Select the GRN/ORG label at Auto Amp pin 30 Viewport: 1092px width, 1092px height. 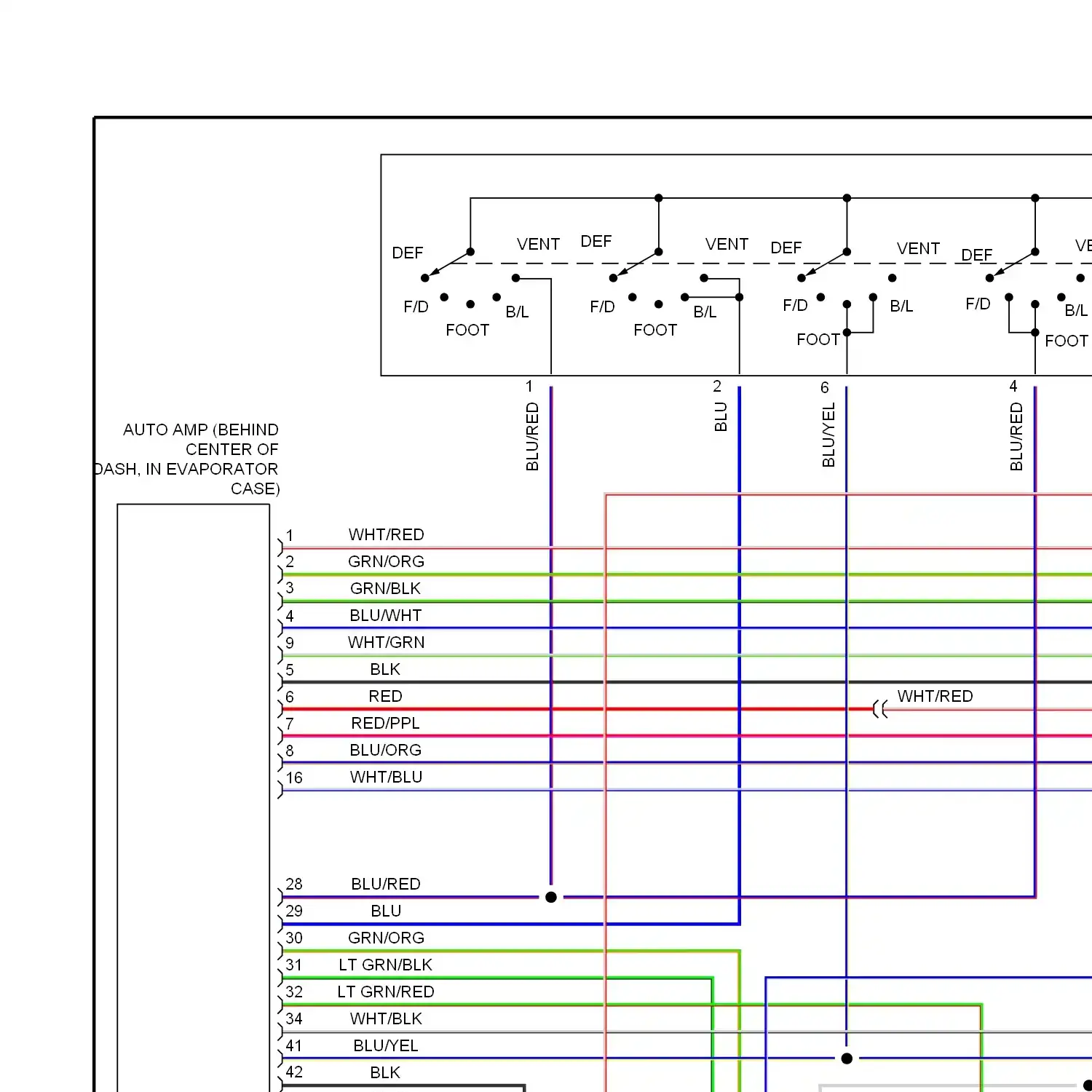[386, 938]
